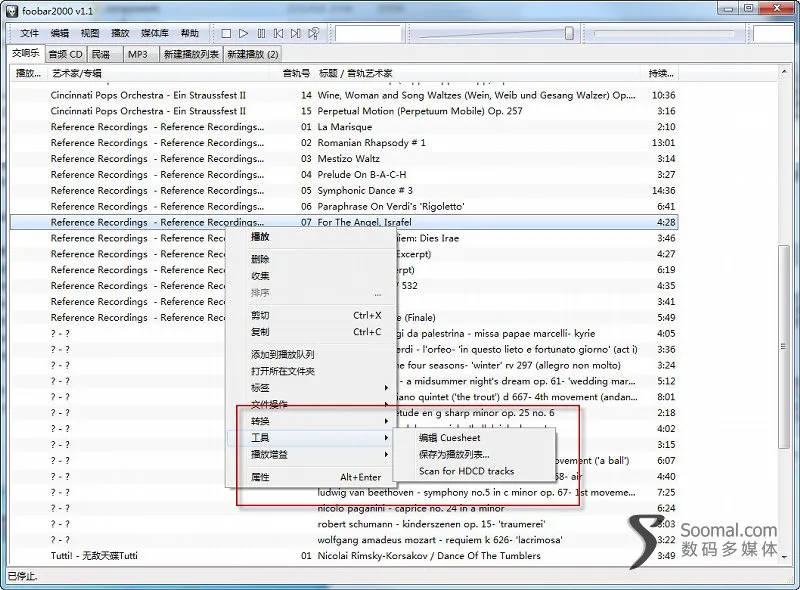This screenshot has height=590, width=800.
Task: Choose 打开所在文件夹 in context menu
Action: tap(311, 371)
